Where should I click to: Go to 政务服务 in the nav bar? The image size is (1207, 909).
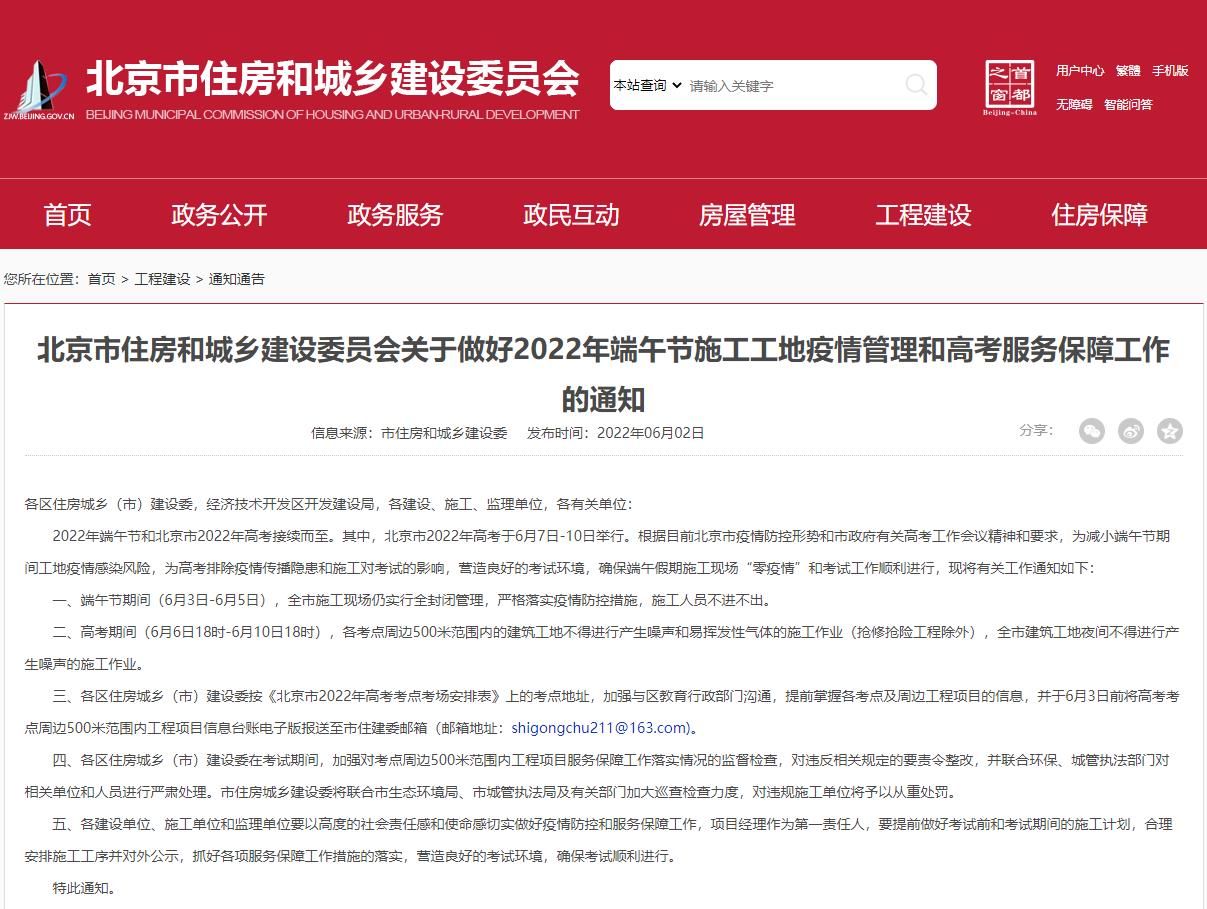click(395, 215)
